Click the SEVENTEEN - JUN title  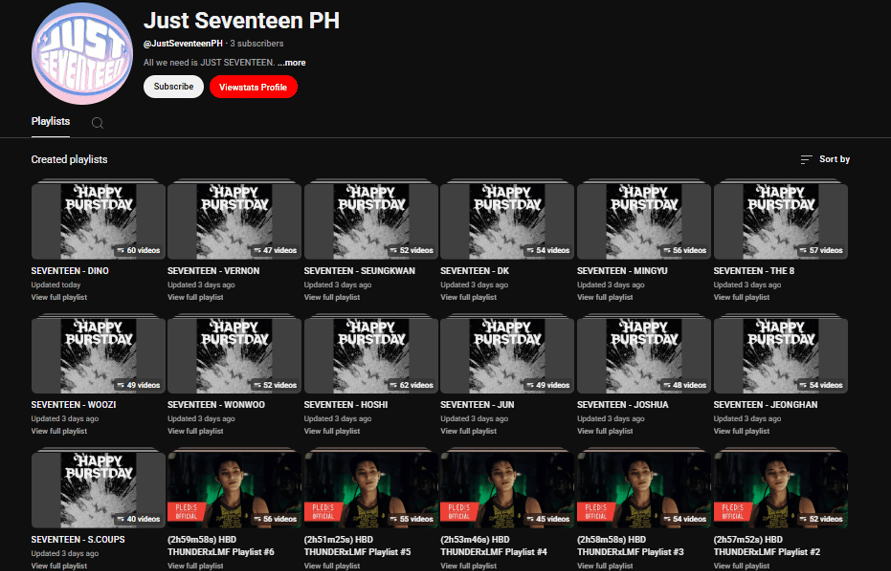(x=477, y=405)
